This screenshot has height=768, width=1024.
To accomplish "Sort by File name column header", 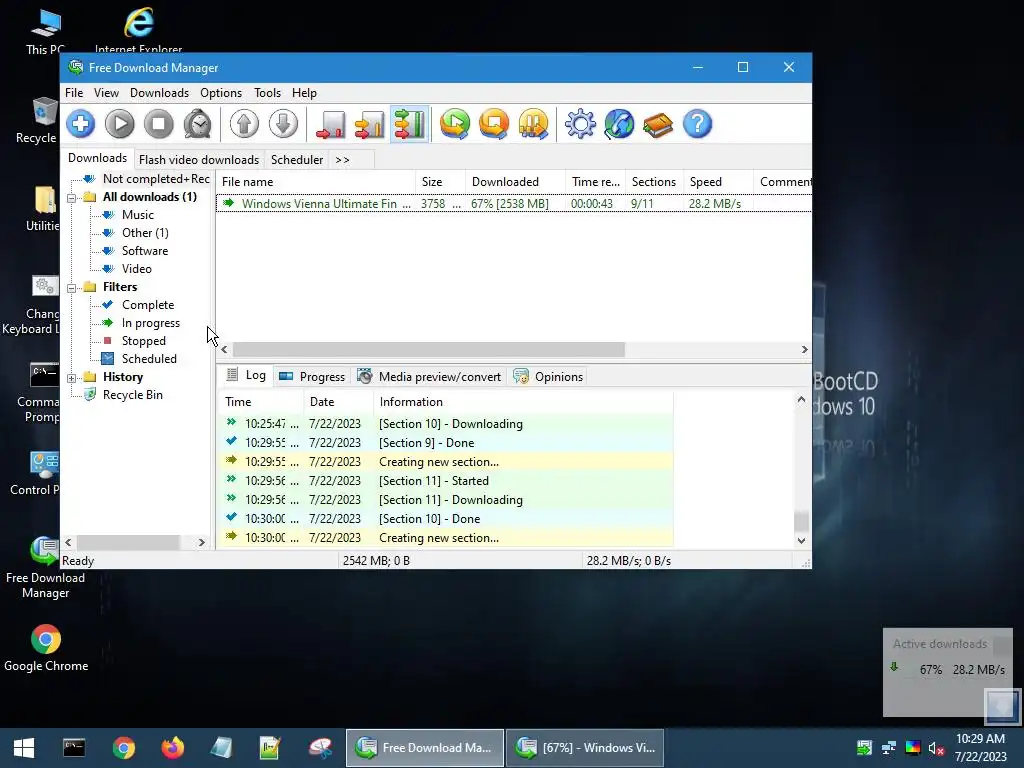I will [x=316, y=182].
